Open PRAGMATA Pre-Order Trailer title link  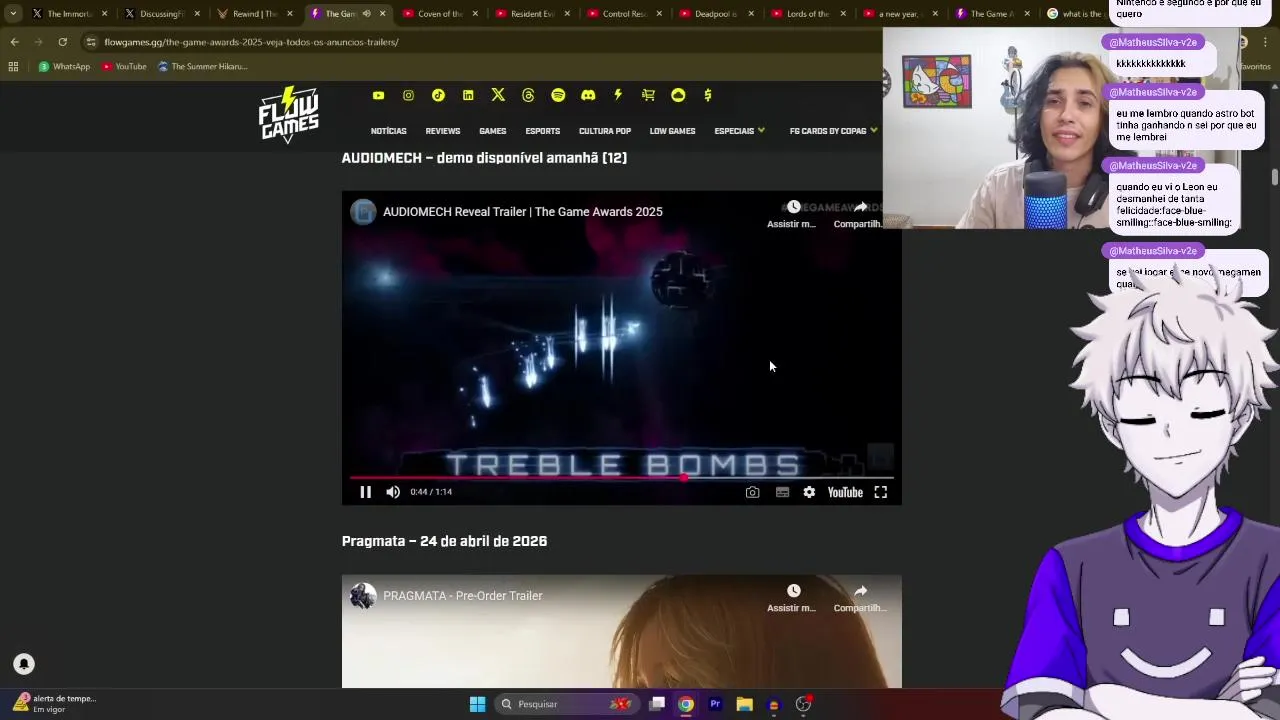463,596
